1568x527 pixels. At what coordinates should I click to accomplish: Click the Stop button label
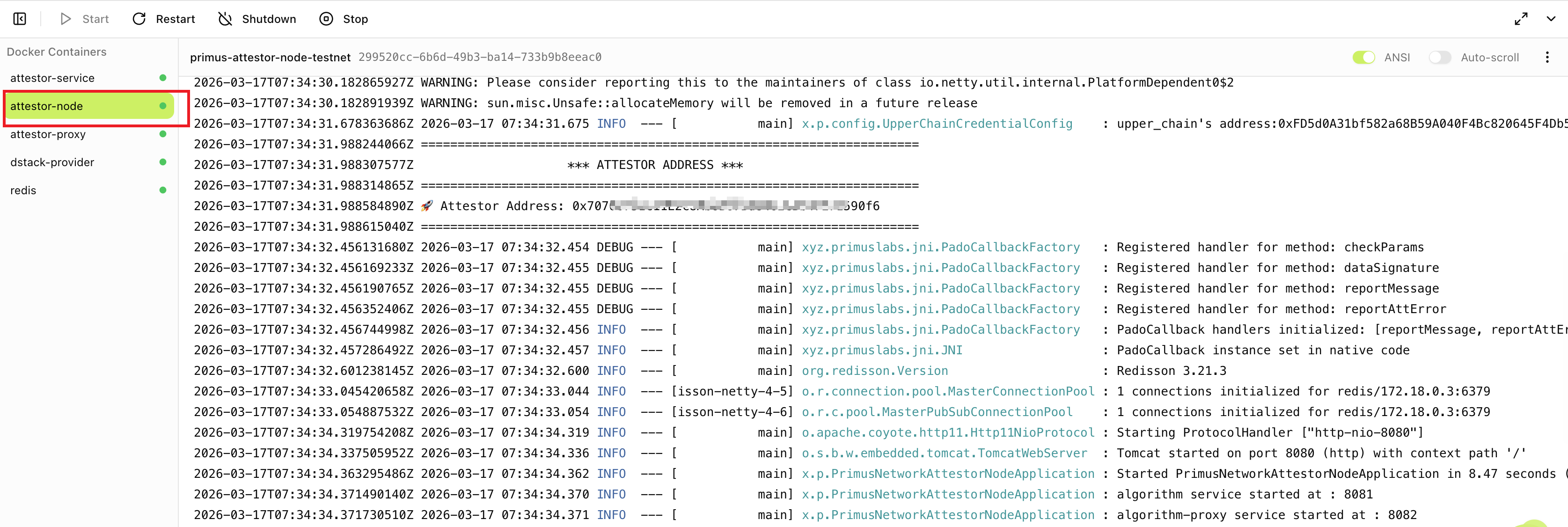355,19
